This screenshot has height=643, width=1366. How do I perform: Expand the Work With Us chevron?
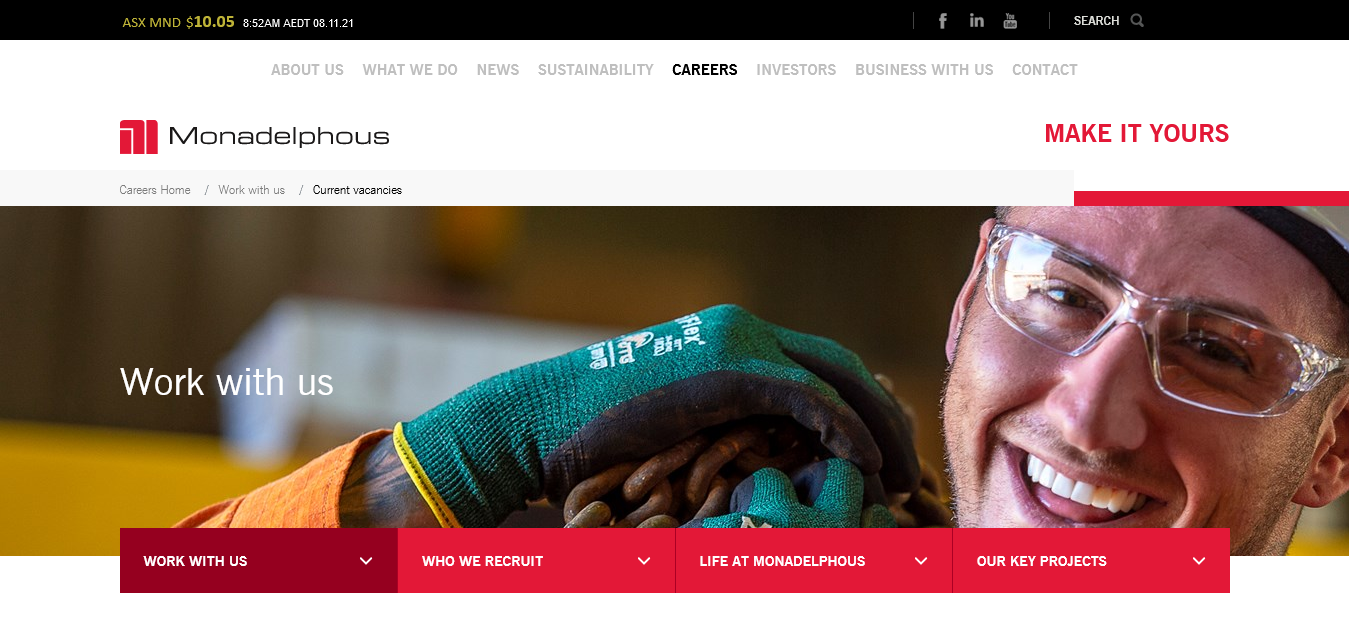[366, 561]
